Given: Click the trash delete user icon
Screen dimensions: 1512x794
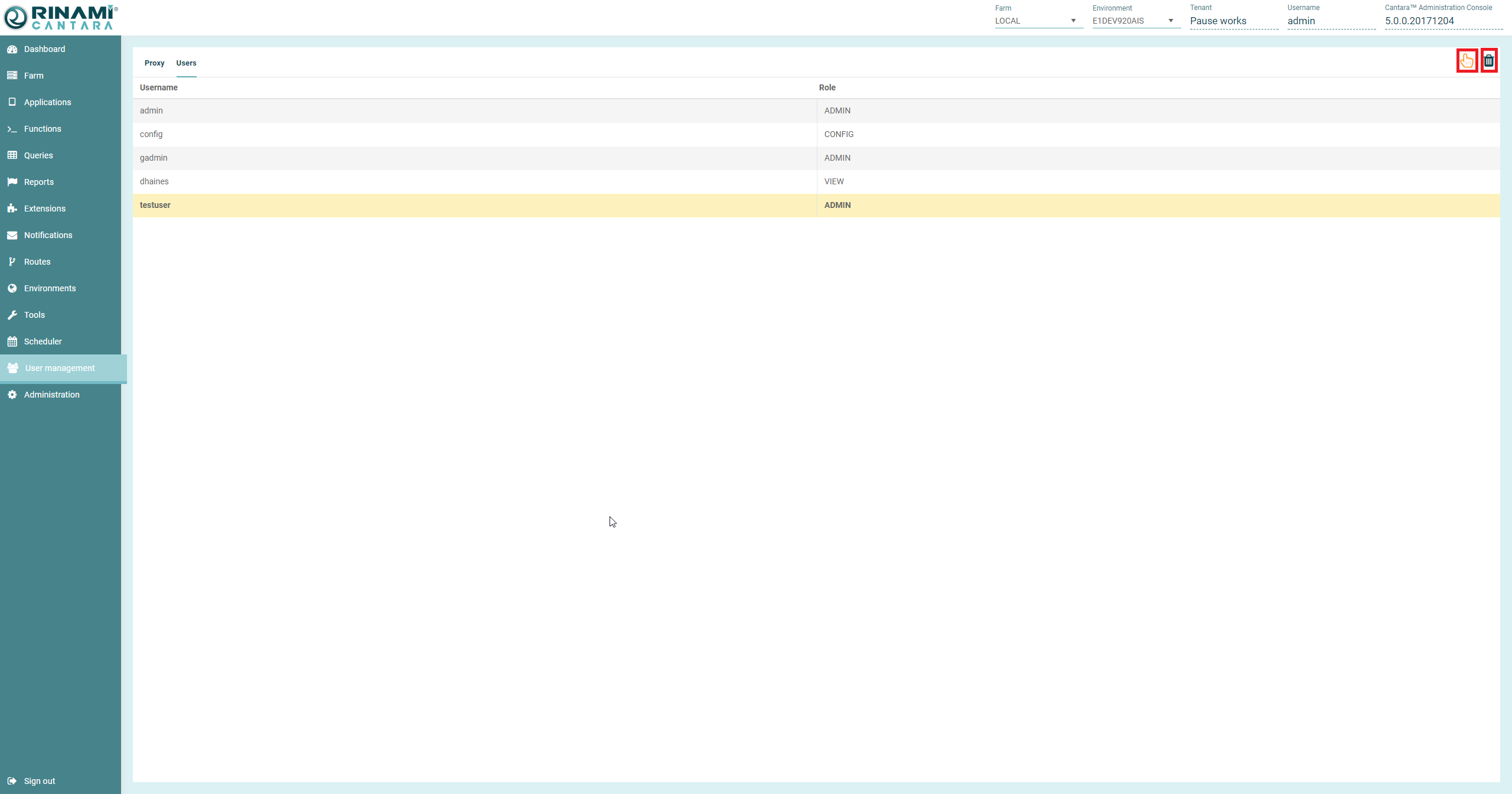Looking at the screenshot, I should [1489, 61].
